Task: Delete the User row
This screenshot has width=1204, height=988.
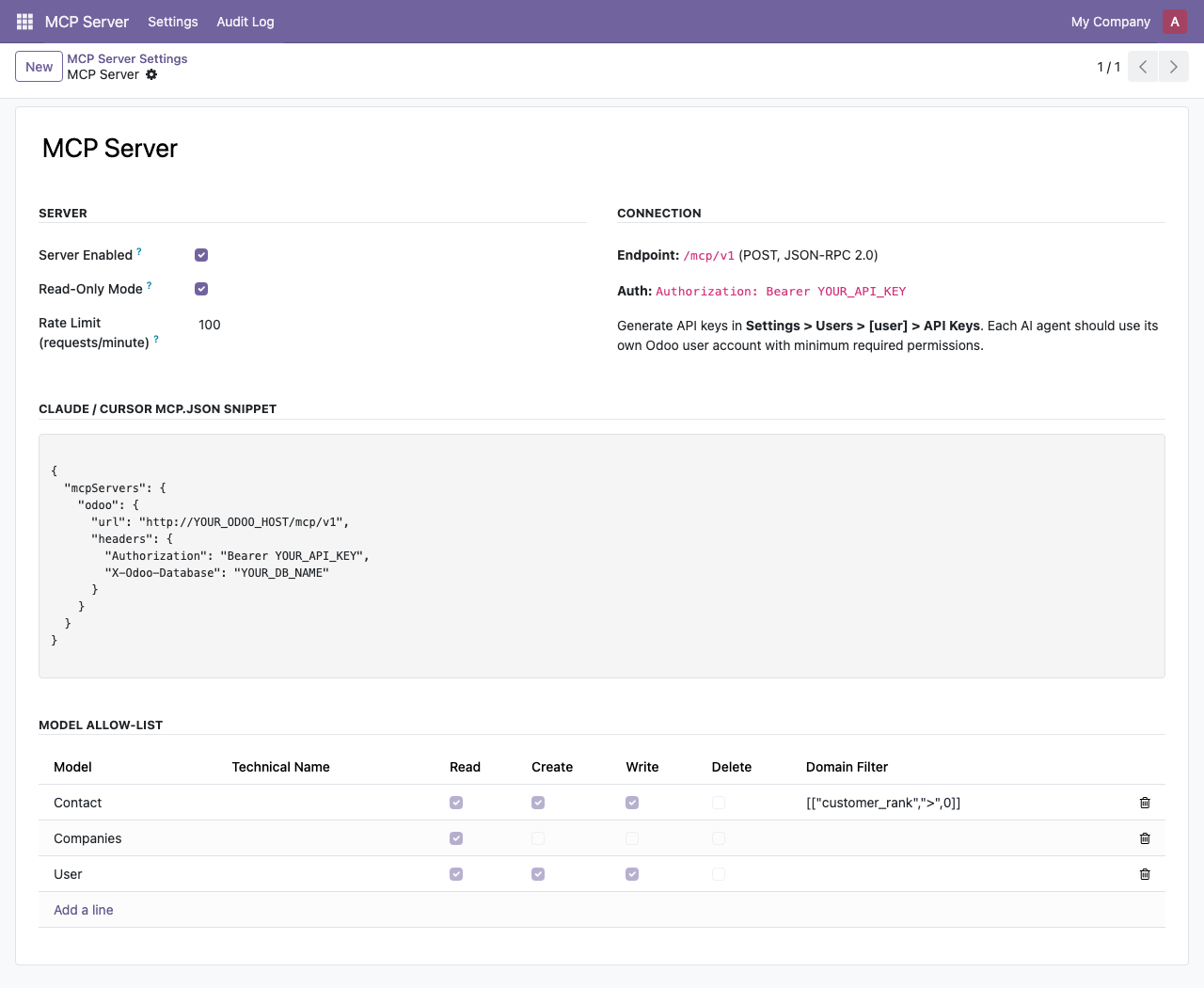Action: (x=1145, y=874)
